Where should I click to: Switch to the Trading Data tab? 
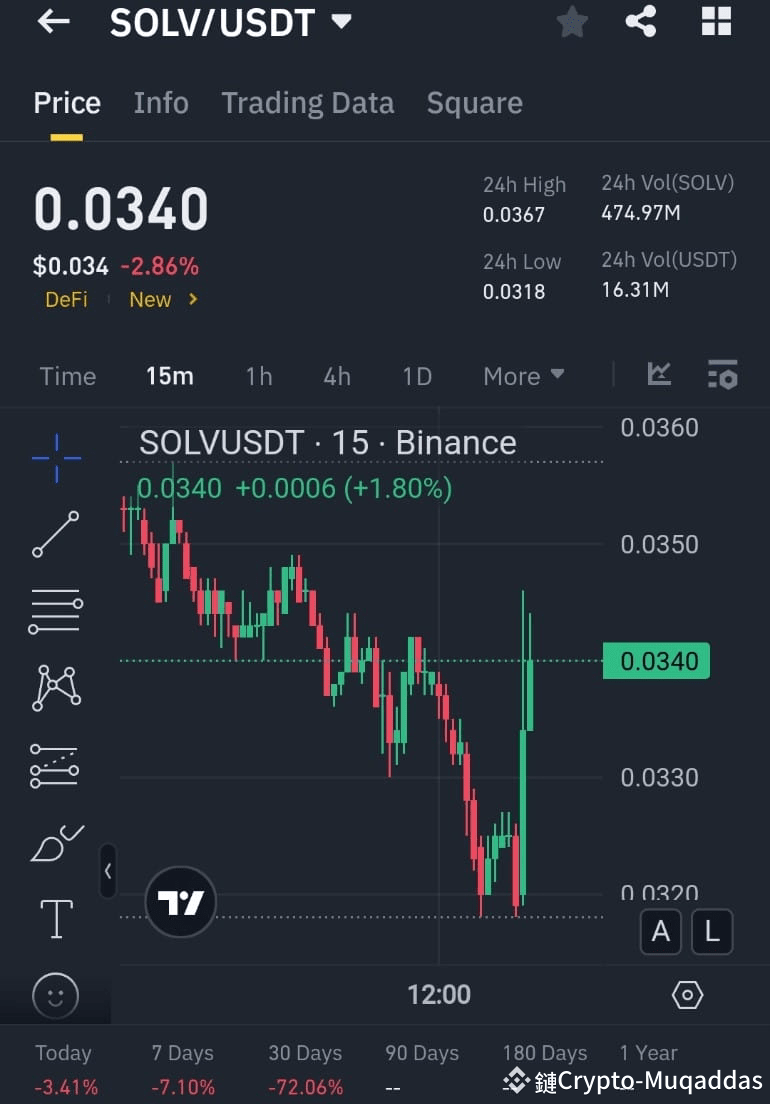(x=307, y=102)
